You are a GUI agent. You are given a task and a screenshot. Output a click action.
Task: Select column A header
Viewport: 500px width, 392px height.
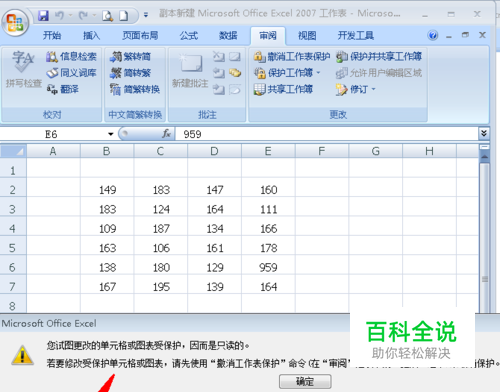coord(53,151)
